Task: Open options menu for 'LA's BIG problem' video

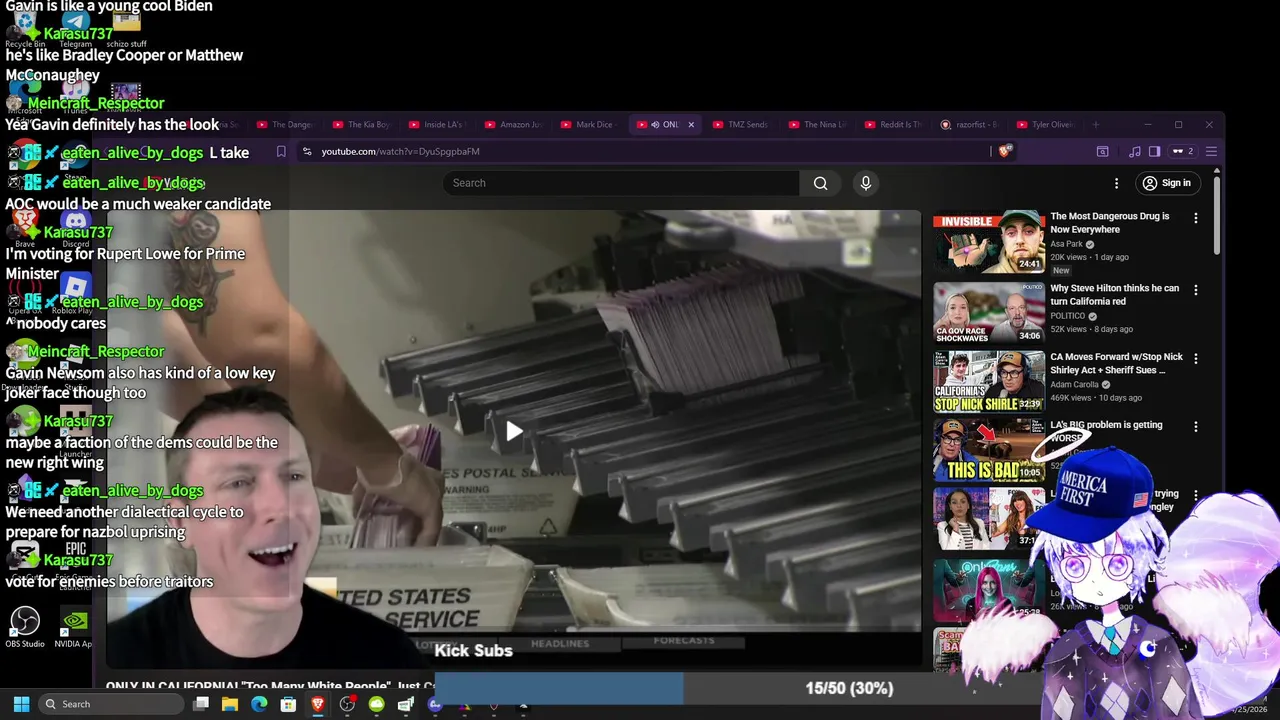Action: (x=1195, y=426)
